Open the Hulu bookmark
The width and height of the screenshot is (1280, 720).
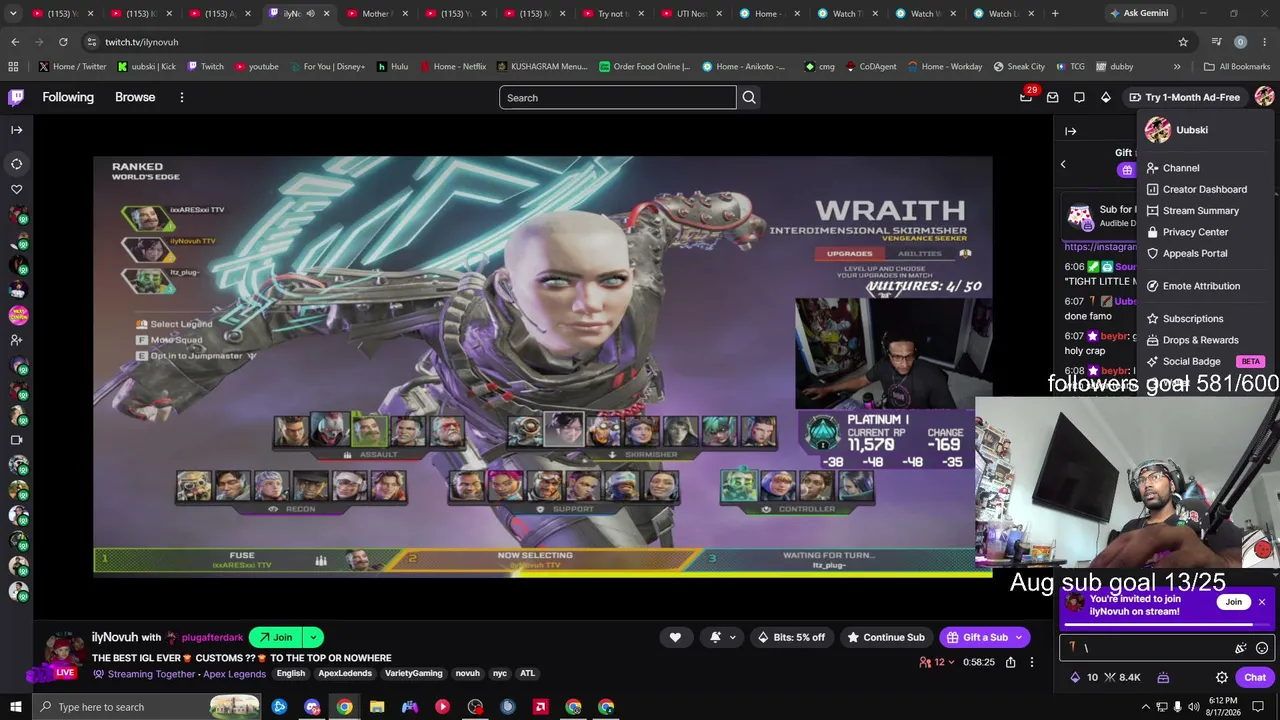point(392,67)
